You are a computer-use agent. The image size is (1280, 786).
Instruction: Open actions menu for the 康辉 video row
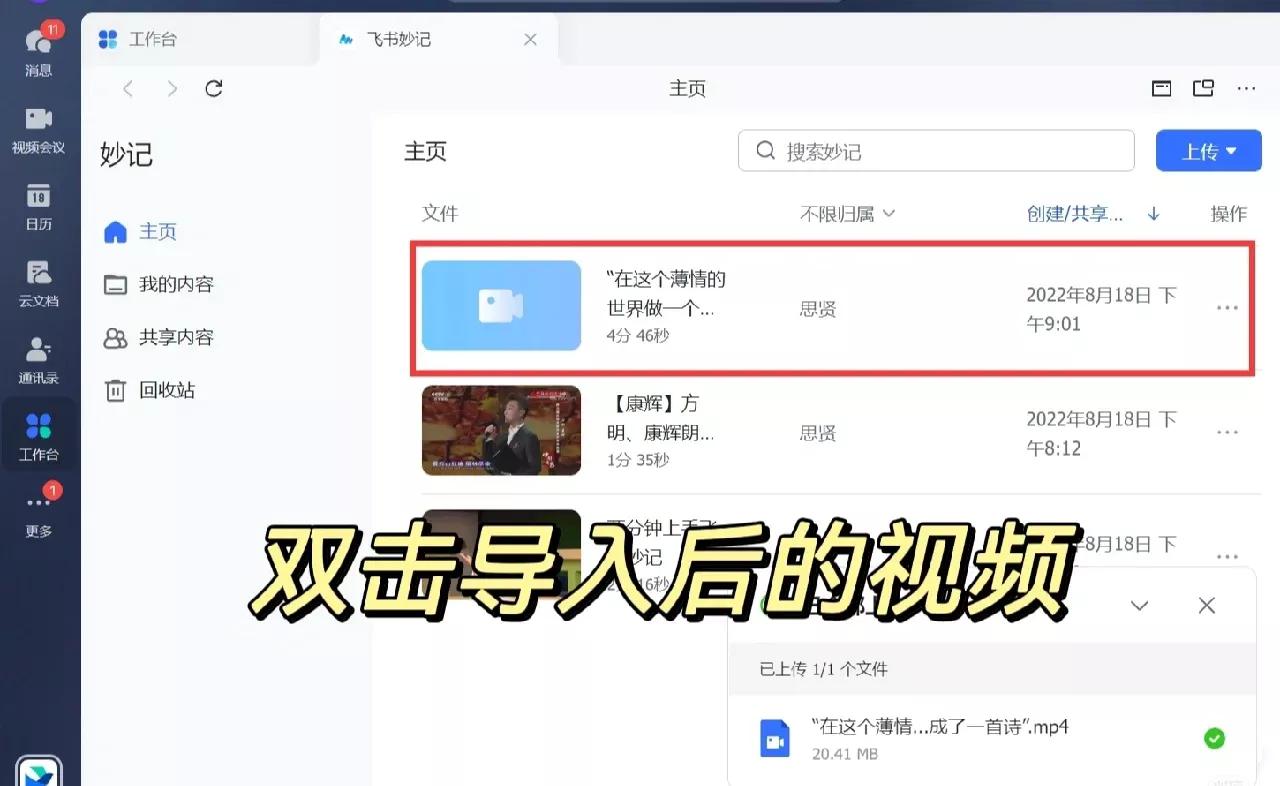[x=1227, y=432]
